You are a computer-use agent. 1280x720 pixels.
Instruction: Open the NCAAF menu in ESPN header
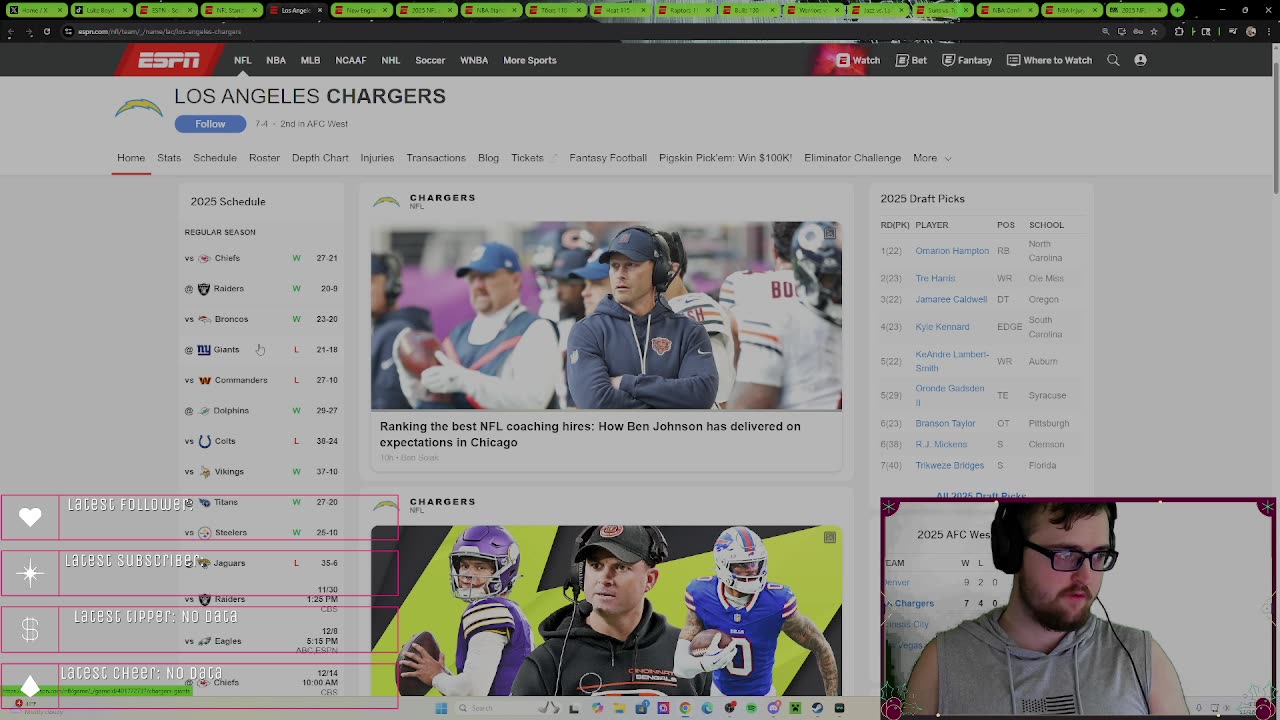(350, 60)
